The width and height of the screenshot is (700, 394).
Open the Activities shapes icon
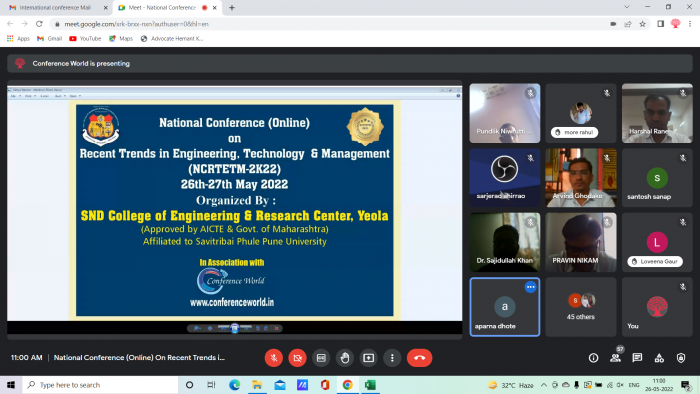(x=659, y=358)
